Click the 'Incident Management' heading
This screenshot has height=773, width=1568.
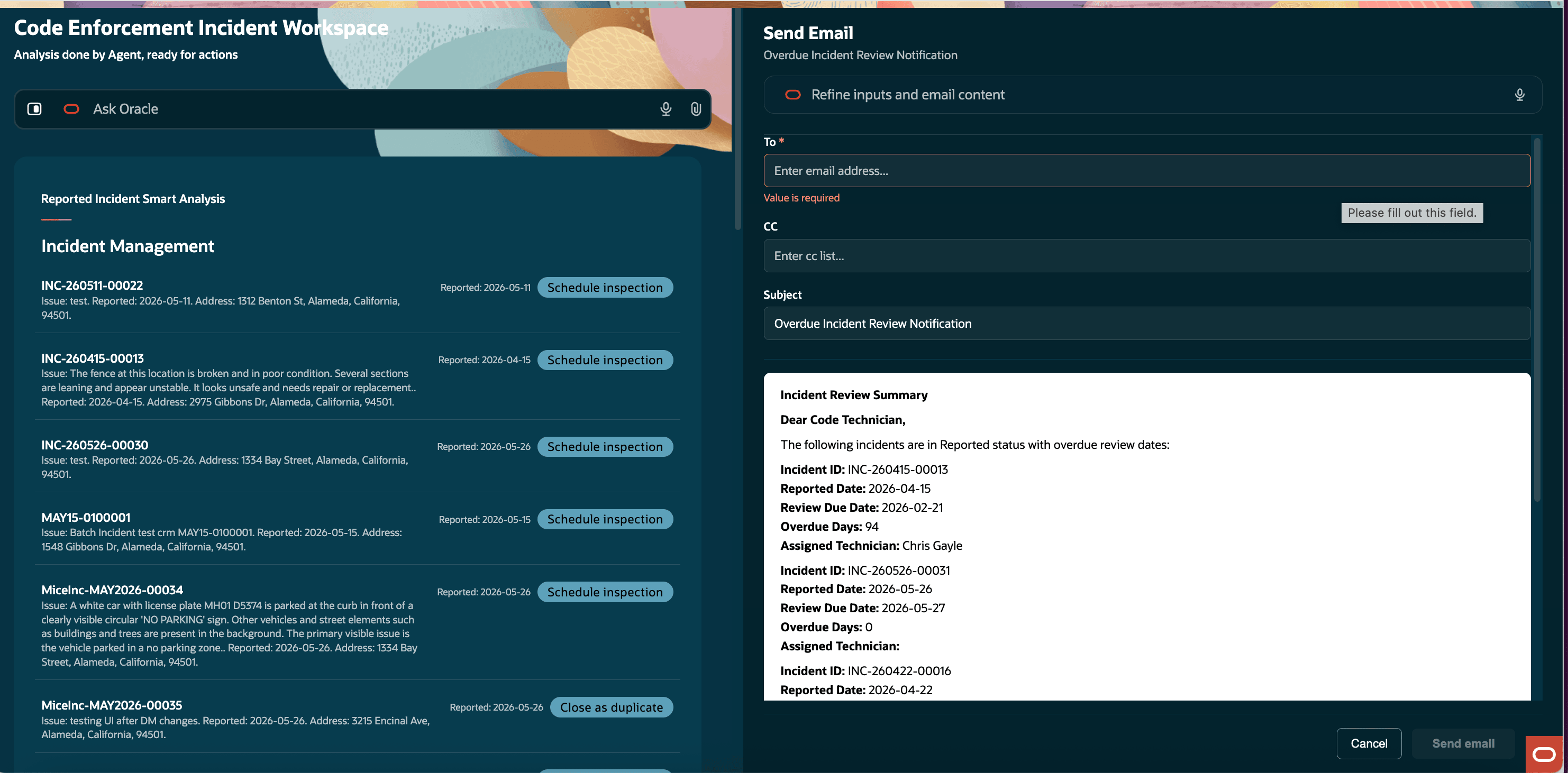(x=128, y=246)
